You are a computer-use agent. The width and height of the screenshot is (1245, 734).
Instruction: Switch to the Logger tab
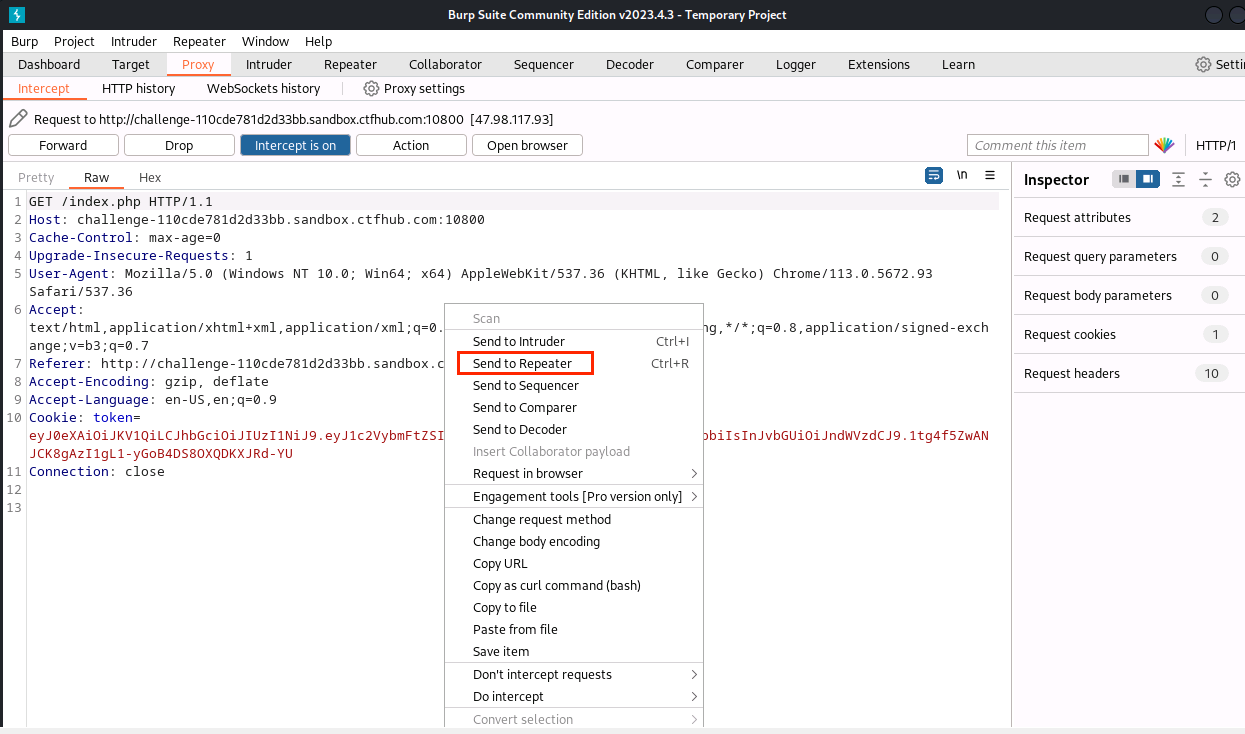[x=795, y=64]
